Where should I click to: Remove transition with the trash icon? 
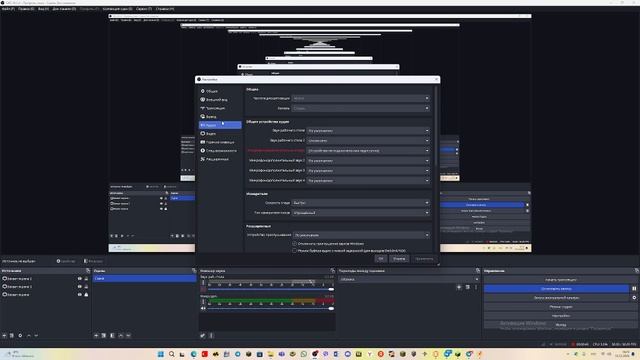coord(468,287)
